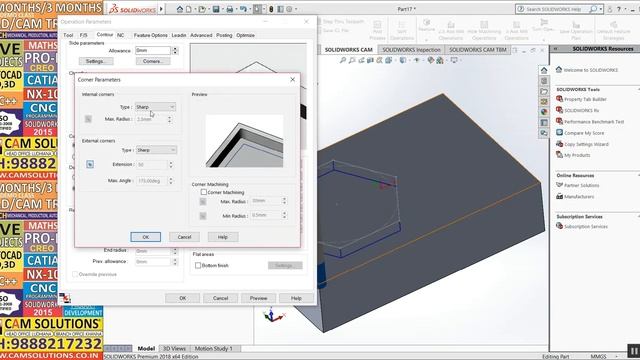Open the Appearances task pane tab
The height and width of the screenshot is (360, 640).
coord(544,112)
